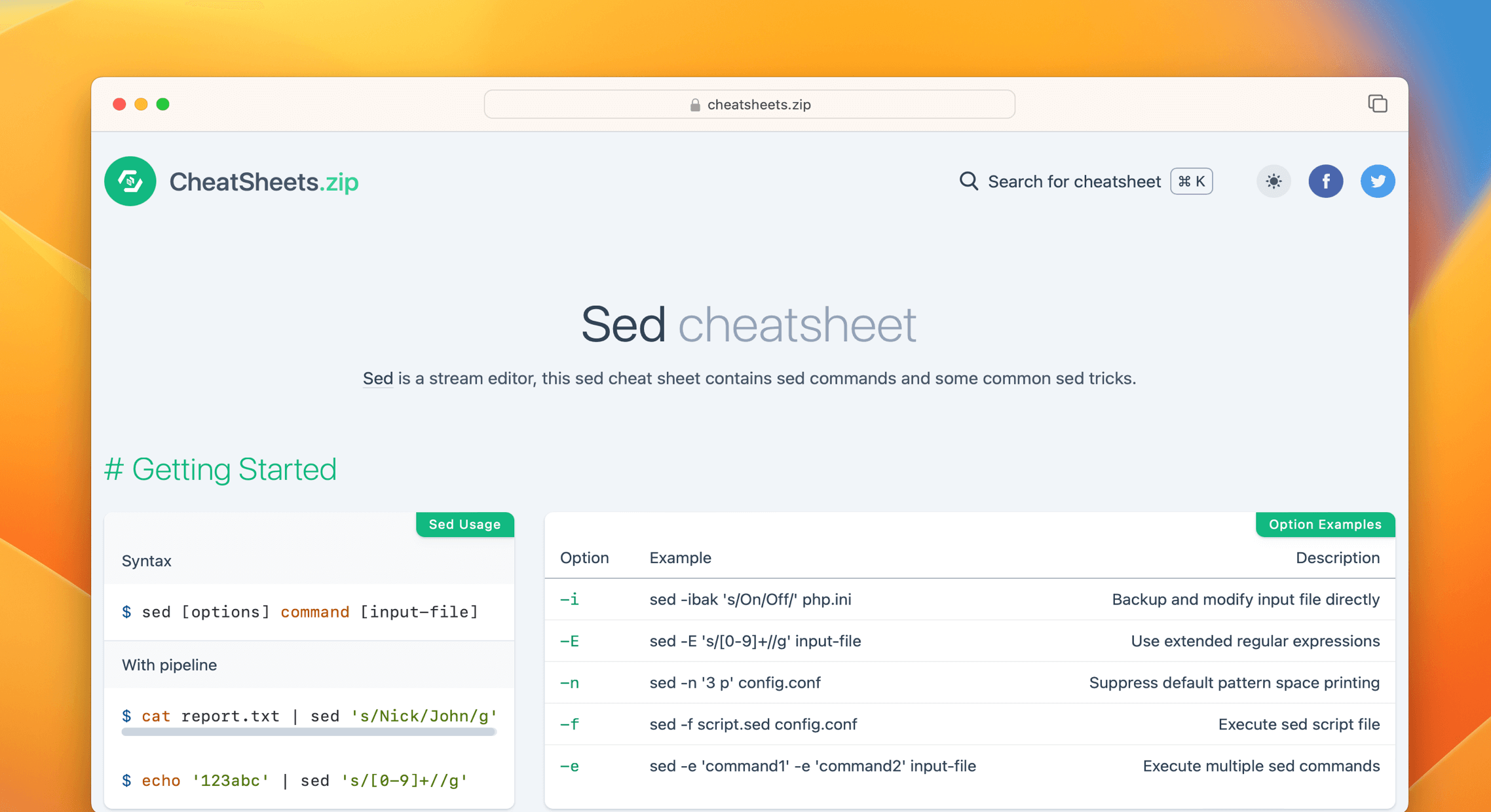1491x812 pixels.
Task: Select the cheatsheets.zip address bar
Action: (x=749, y=104)
